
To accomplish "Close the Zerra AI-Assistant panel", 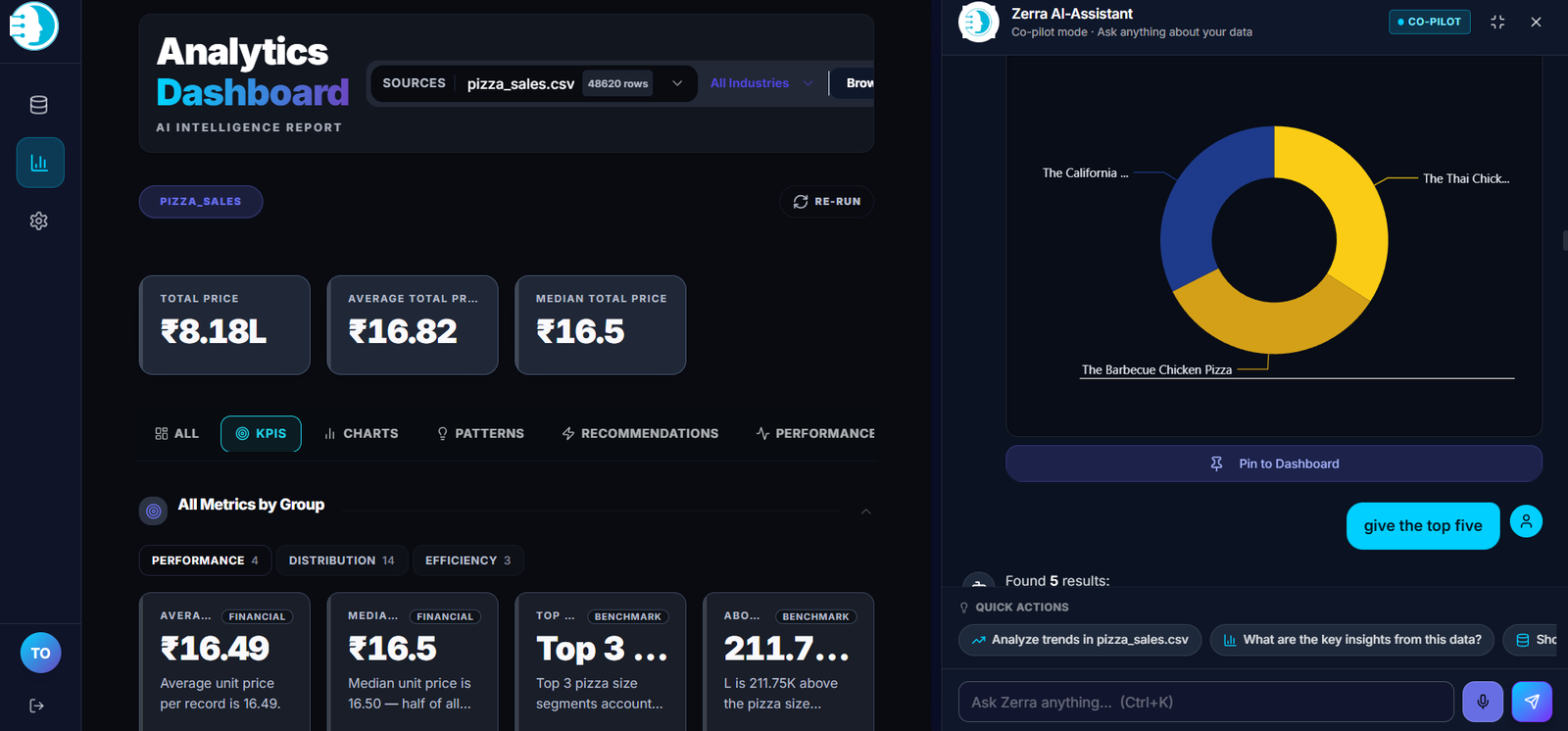I will [1536, 22].
